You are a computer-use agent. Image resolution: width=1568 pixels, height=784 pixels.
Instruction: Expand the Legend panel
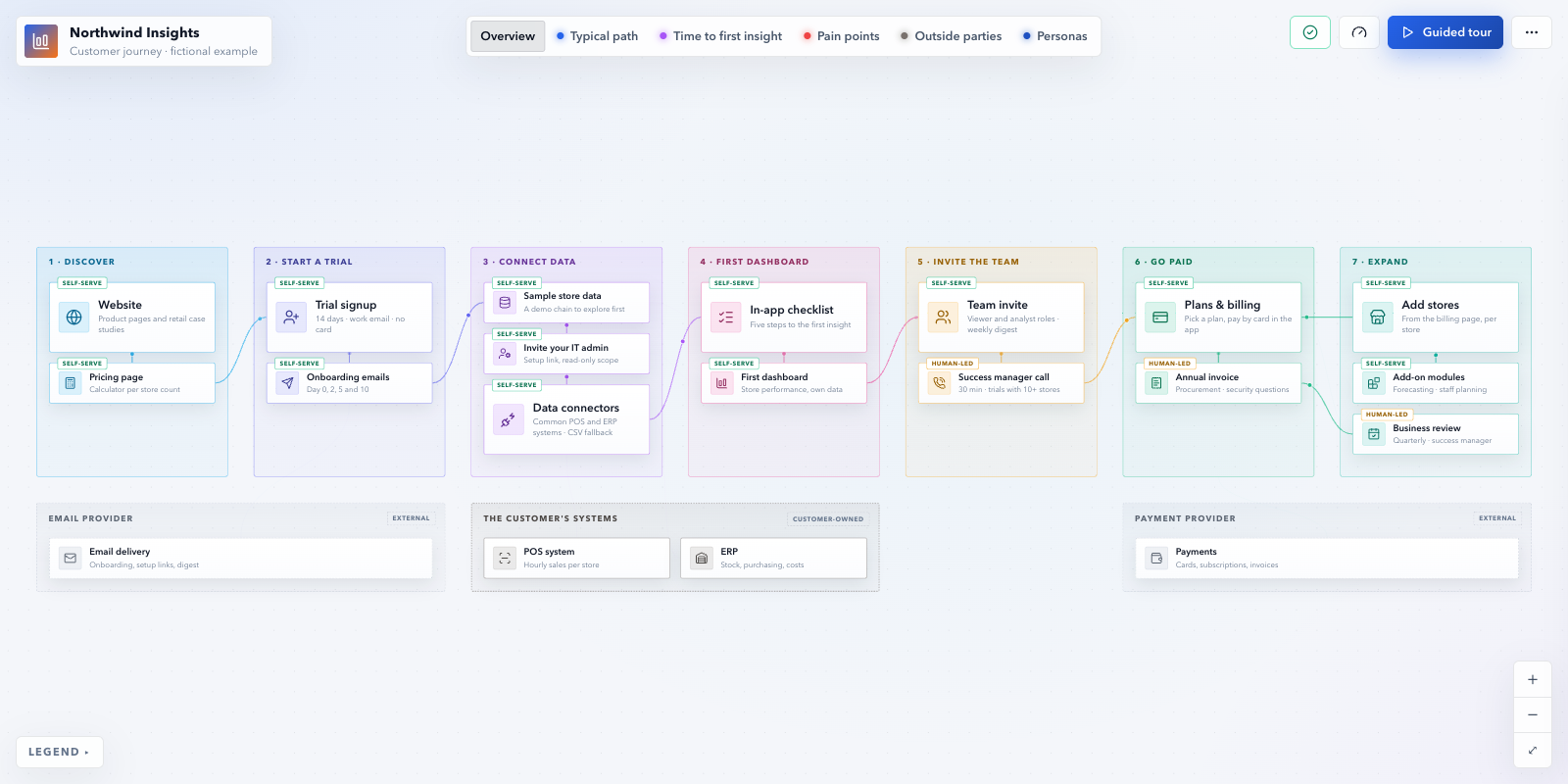(60, 752)
